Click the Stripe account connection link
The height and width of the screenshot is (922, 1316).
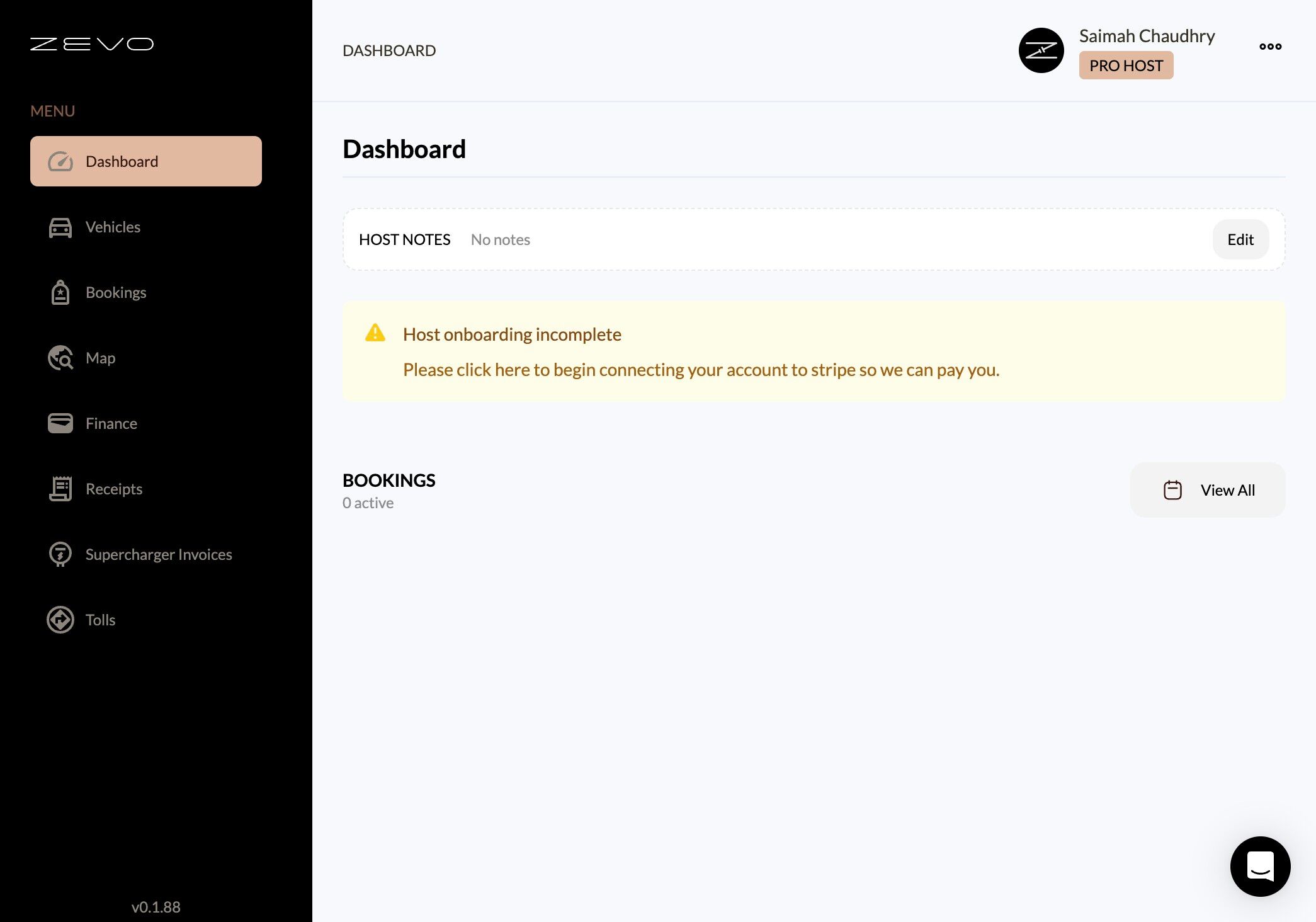click(x=701, y=370)
